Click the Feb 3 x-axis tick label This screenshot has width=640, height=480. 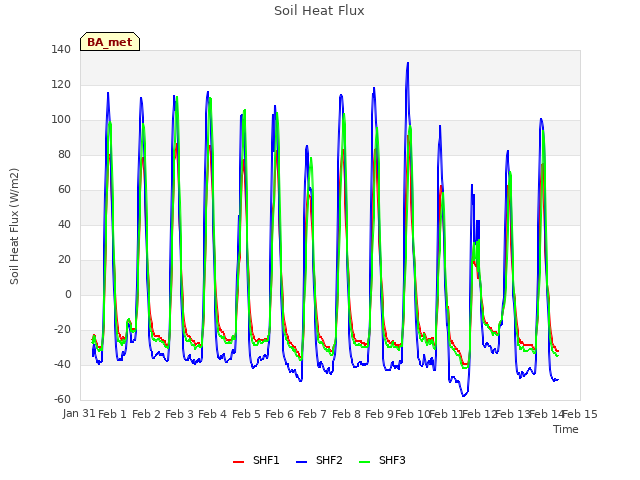click(179, 414)
